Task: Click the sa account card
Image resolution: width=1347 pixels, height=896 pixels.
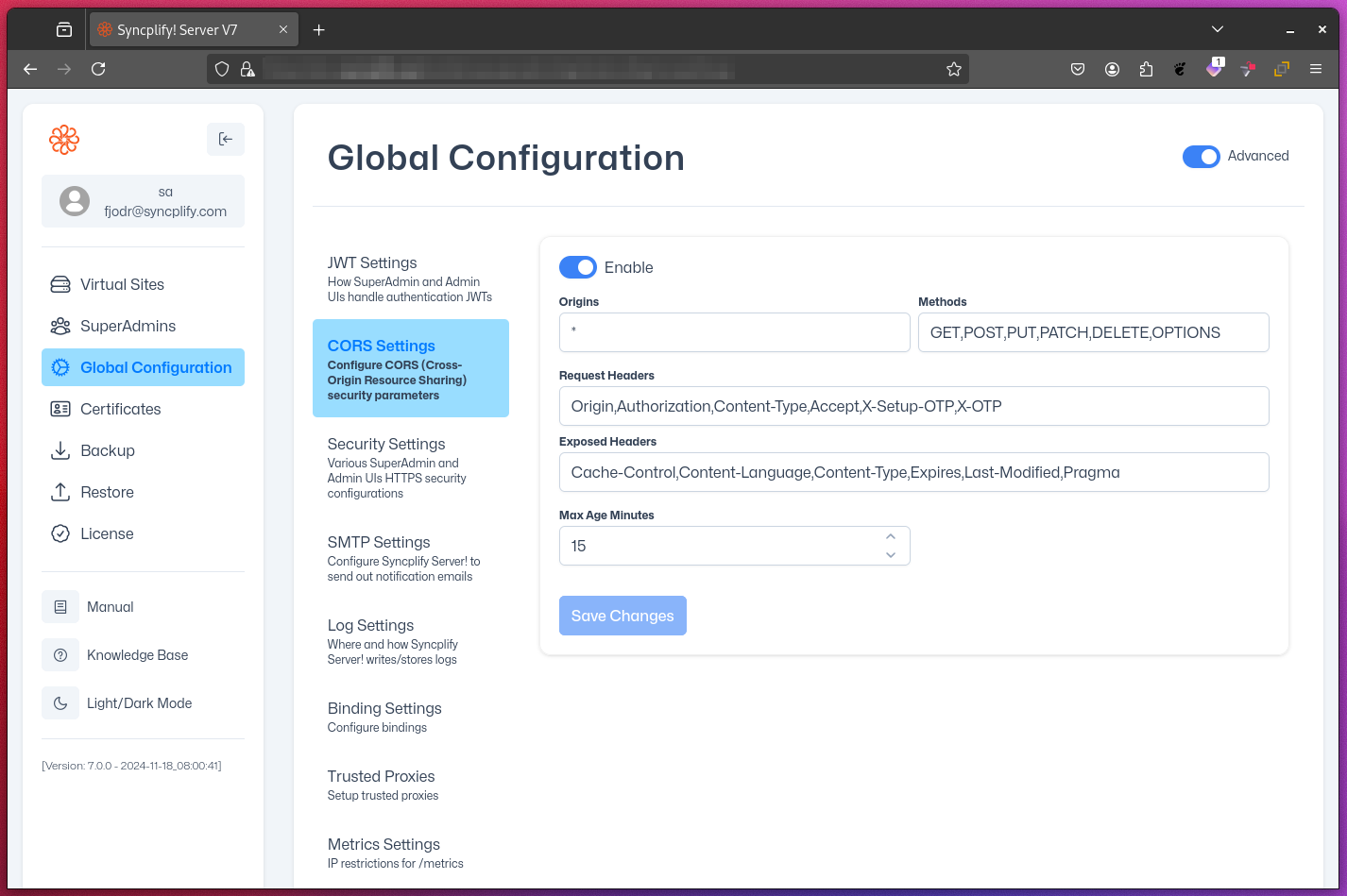Action: click(143, 201)
